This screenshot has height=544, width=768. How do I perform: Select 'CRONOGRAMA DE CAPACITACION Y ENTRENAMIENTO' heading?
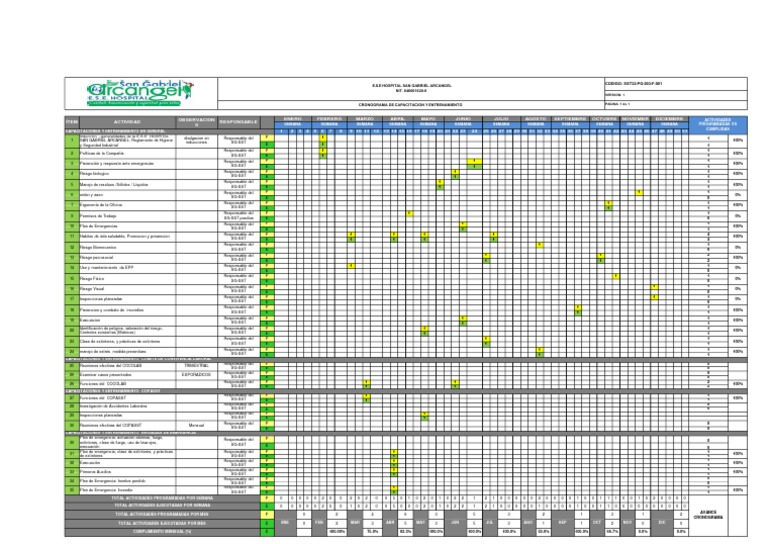[410, 105]
